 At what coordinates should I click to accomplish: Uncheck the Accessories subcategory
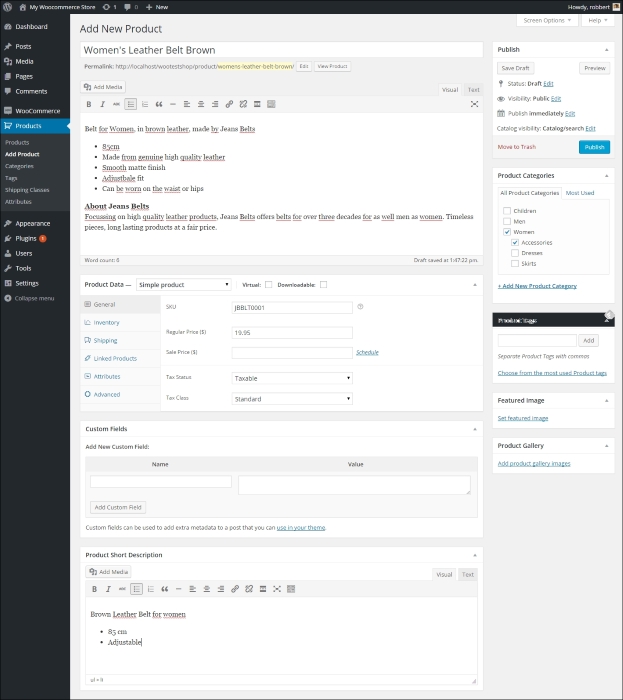click(x=515, y=242)
